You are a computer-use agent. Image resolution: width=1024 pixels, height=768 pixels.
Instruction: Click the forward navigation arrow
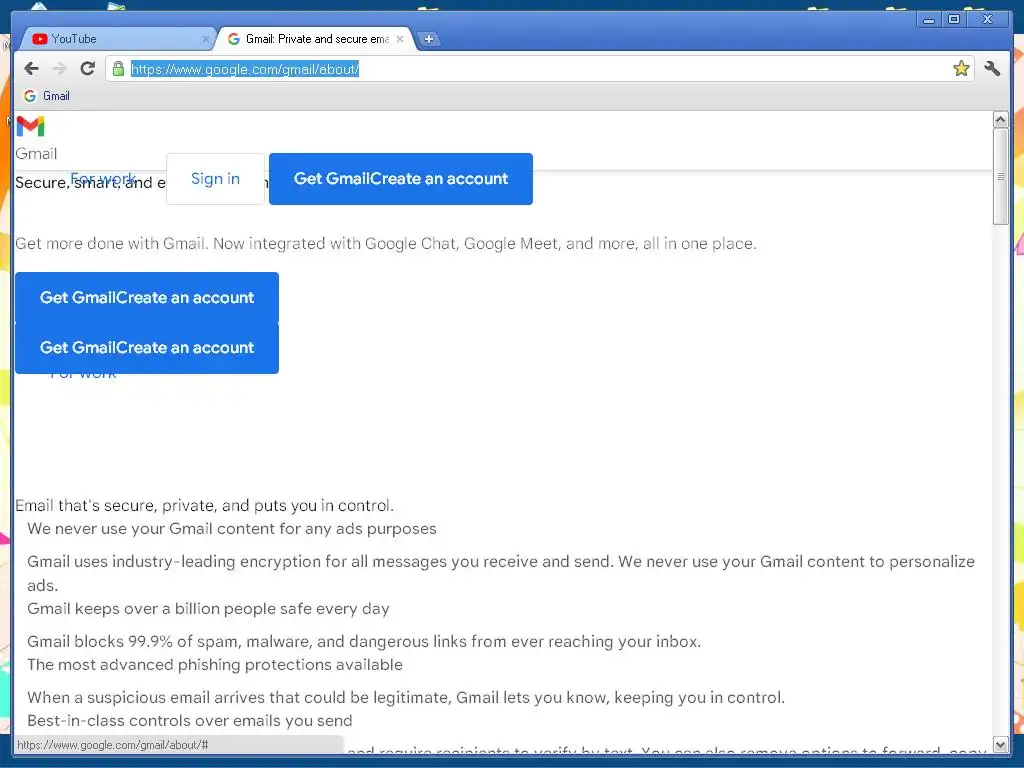(x=59, y=69)
